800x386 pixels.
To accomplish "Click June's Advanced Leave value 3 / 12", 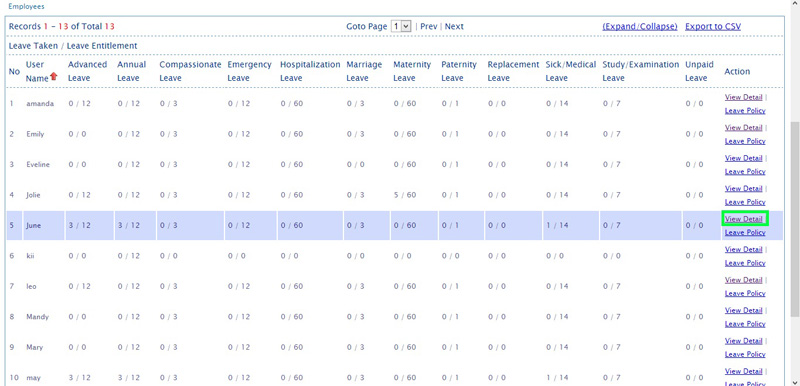I will pos(79,225).
